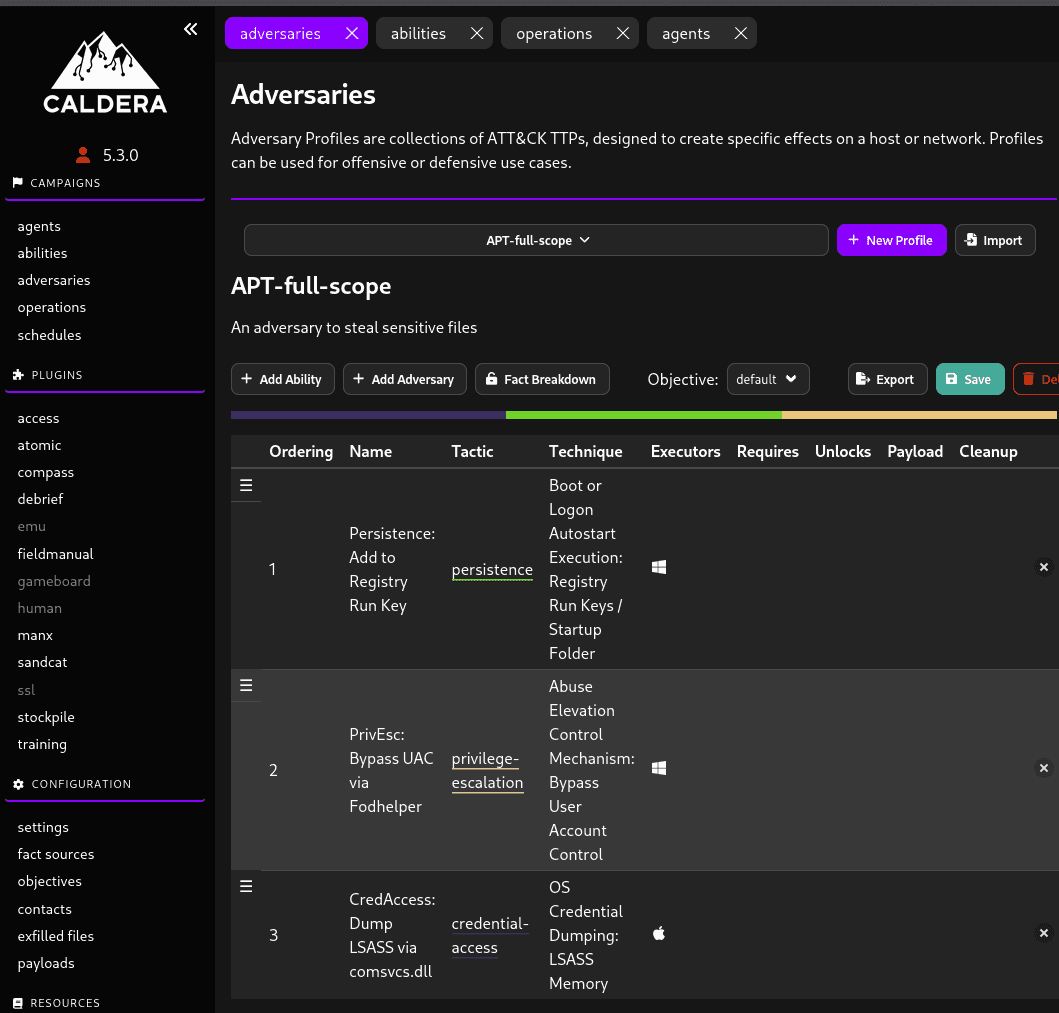Click the Apple executor icon in row 3

(x=659, y=933)
